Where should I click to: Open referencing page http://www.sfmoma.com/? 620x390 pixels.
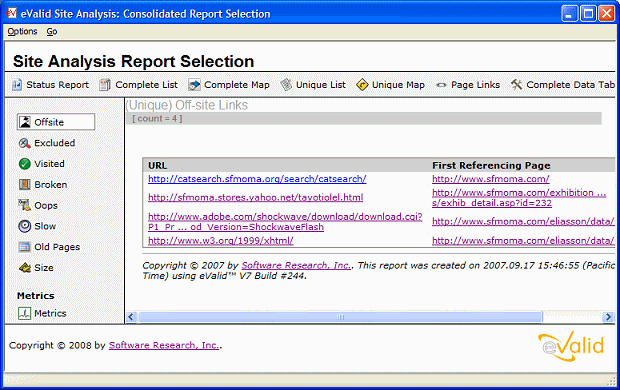coord(491,179)
